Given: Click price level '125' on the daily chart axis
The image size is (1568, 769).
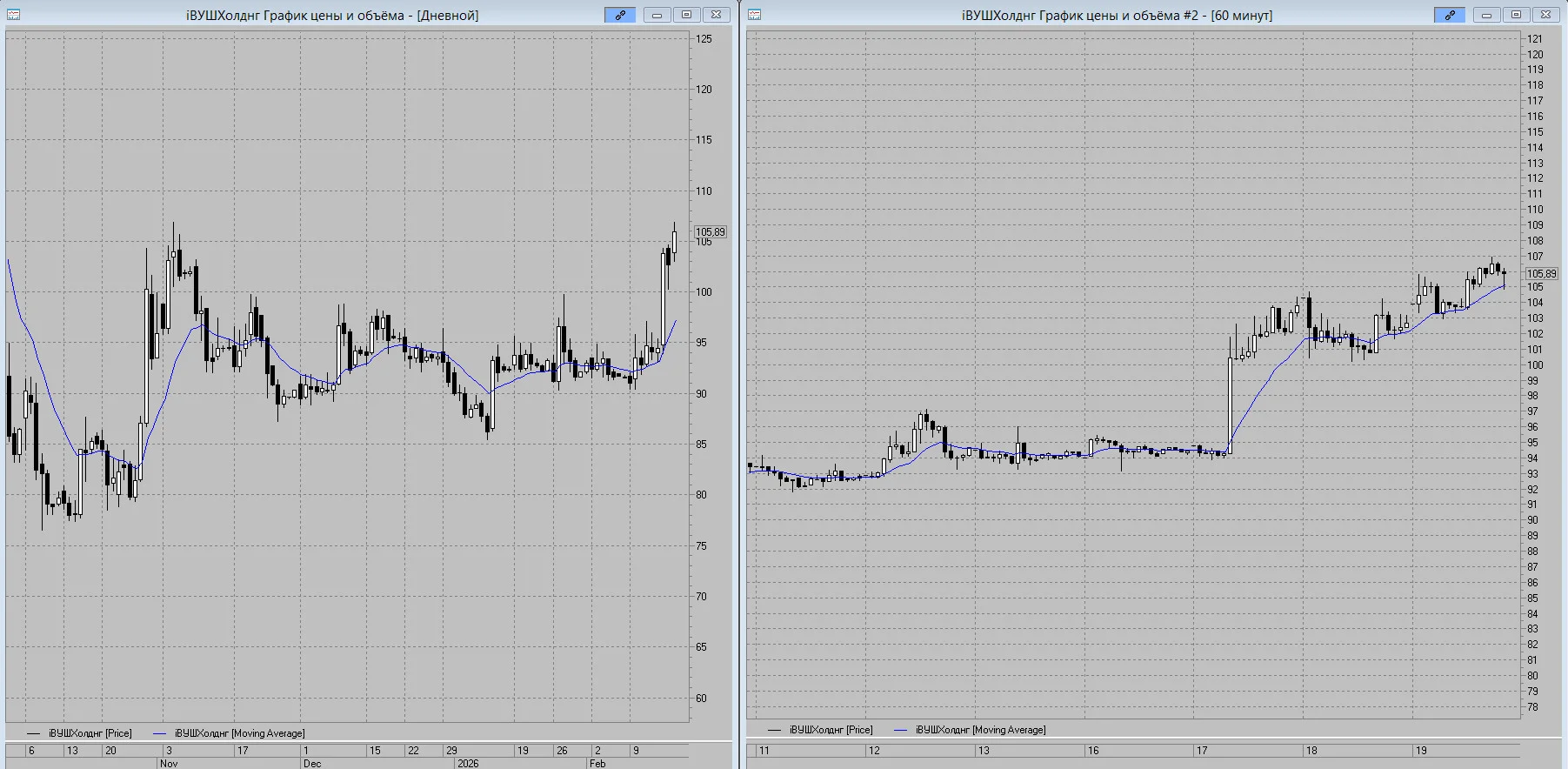Looking at the screenshot, I should click(704, 38).
